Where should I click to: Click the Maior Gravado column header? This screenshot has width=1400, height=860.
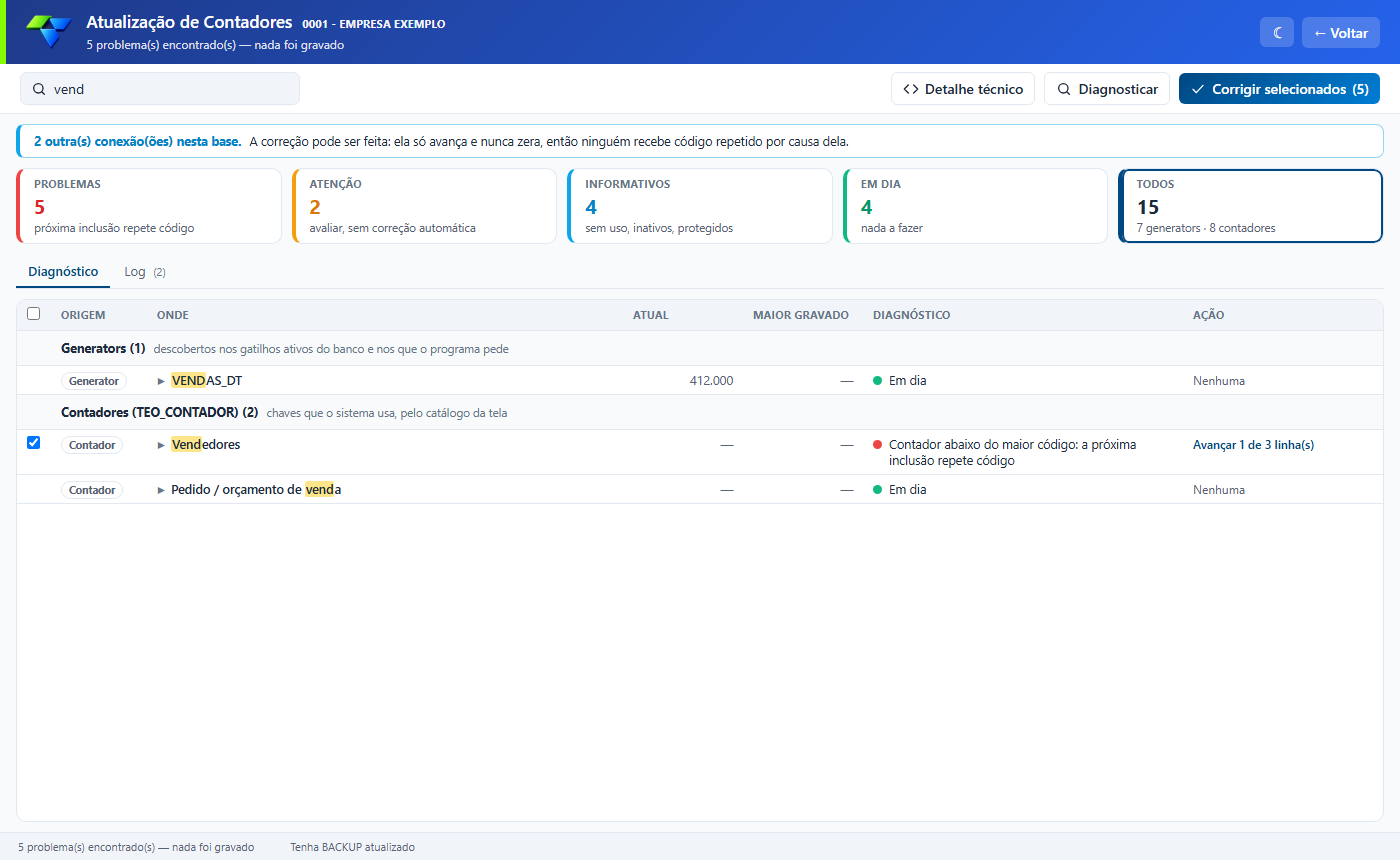[801, 315]
